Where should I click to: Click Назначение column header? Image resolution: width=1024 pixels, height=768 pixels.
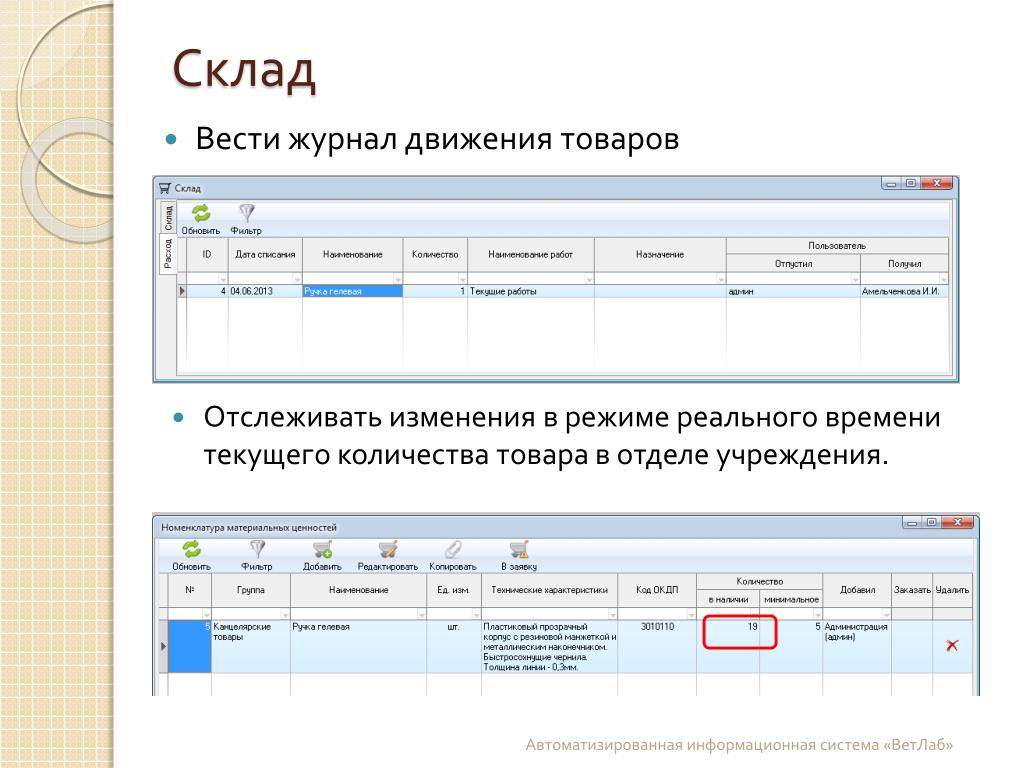point(660,255)
